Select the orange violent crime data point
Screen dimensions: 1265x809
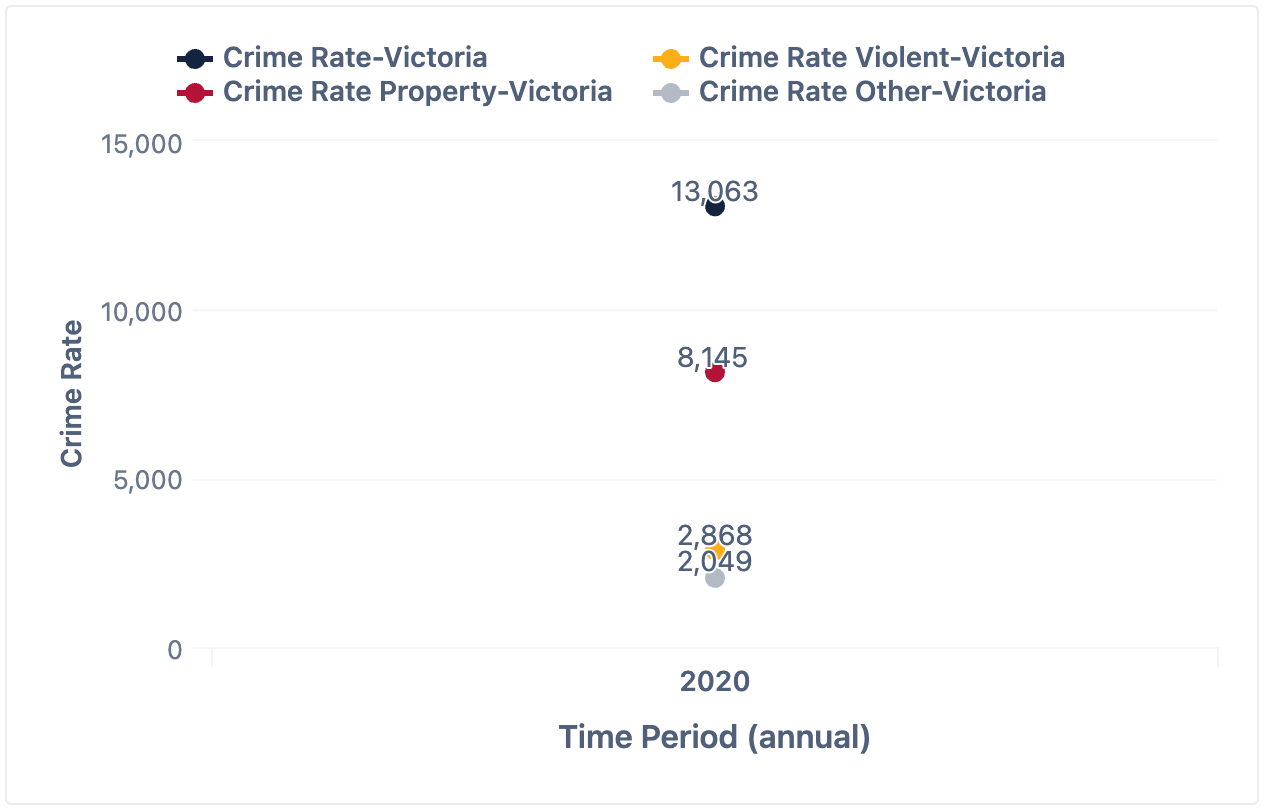click(717, 550)
